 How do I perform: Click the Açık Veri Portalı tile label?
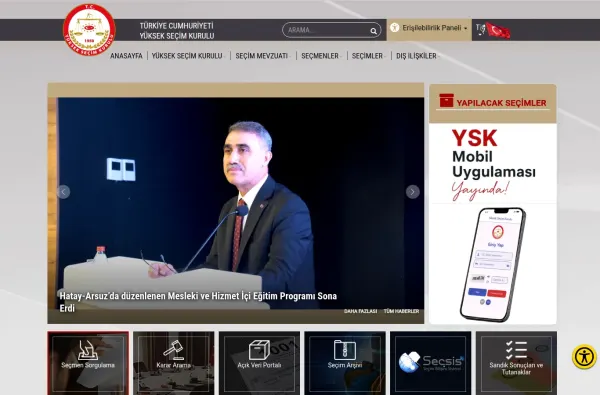pos(259,365)
